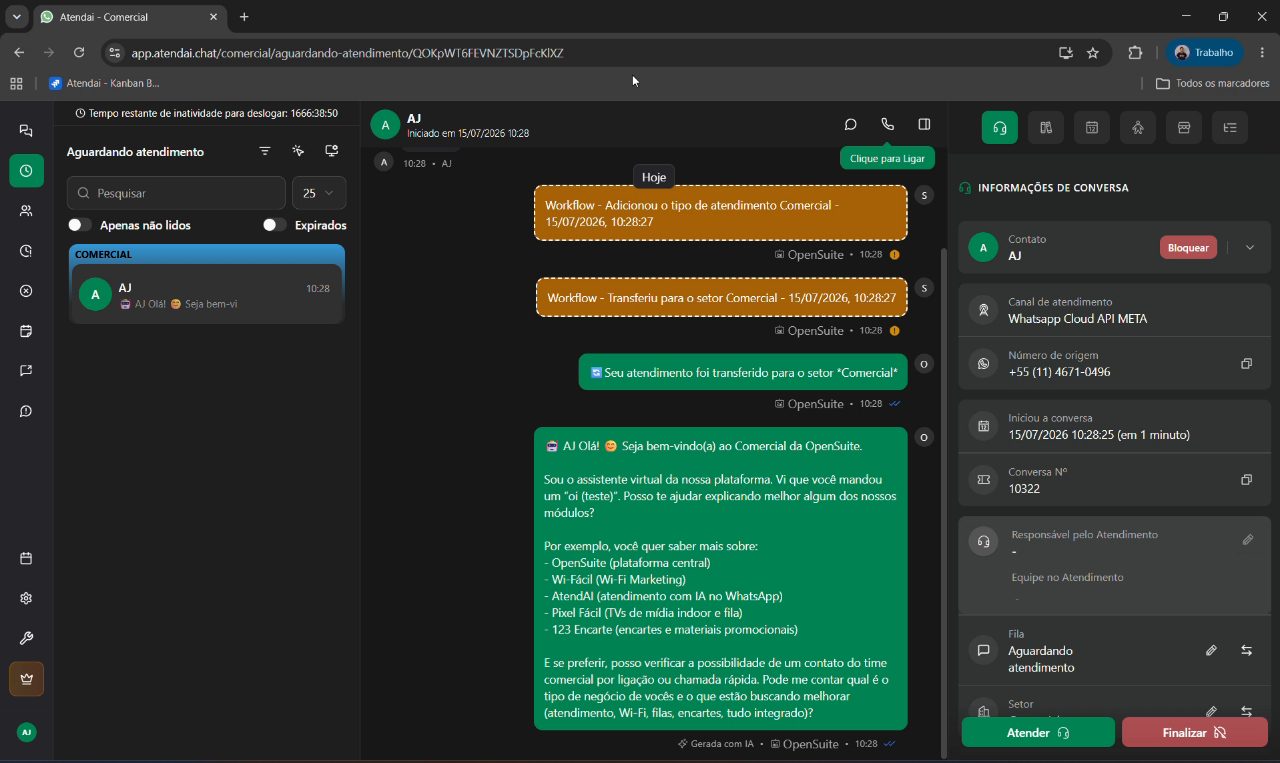Click the Pesquisar search field
1280x763 pixels.
click(x=176, y=193)
